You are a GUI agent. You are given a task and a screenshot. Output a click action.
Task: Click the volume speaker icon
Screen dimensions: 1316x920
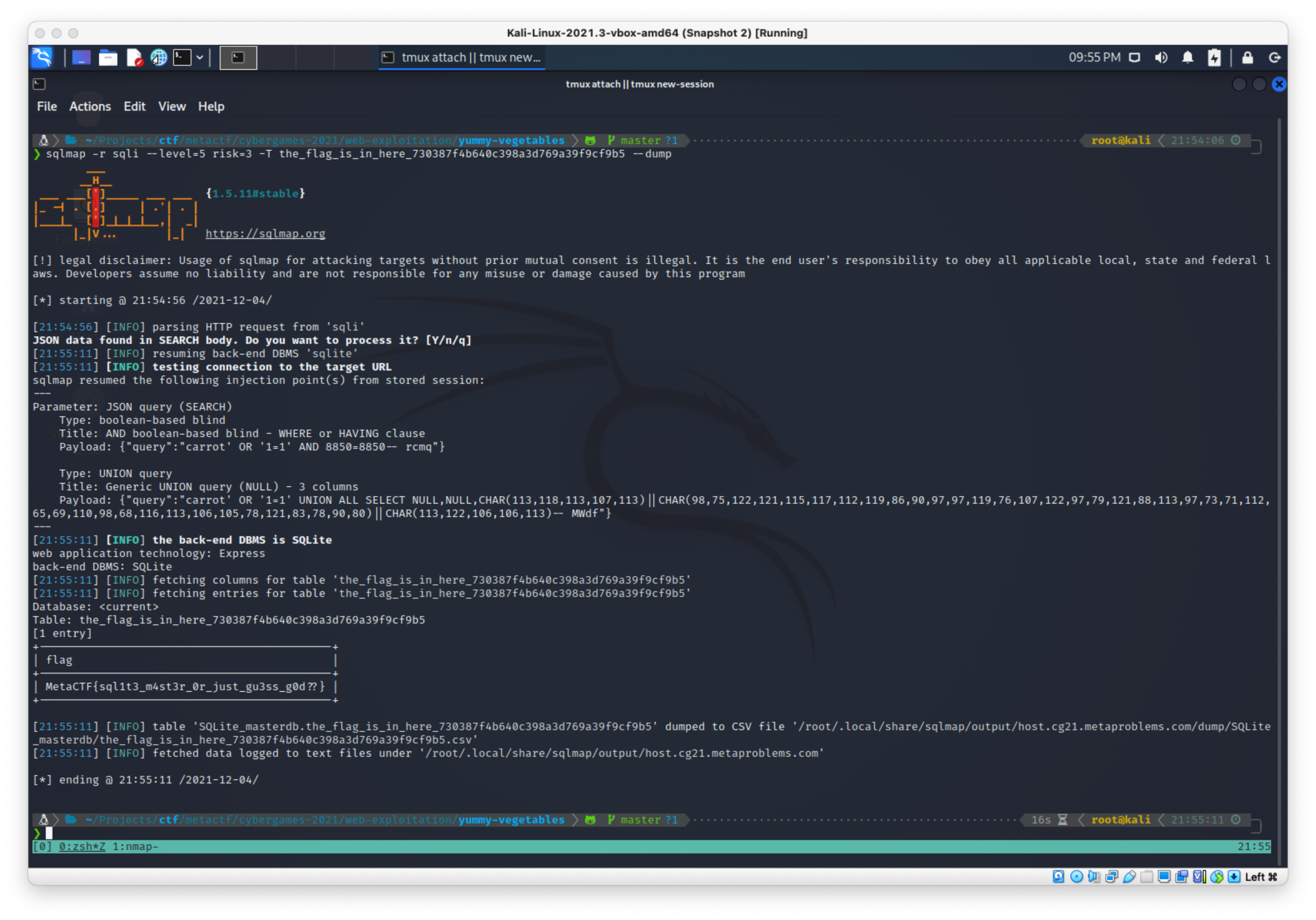click(1161, 57)
